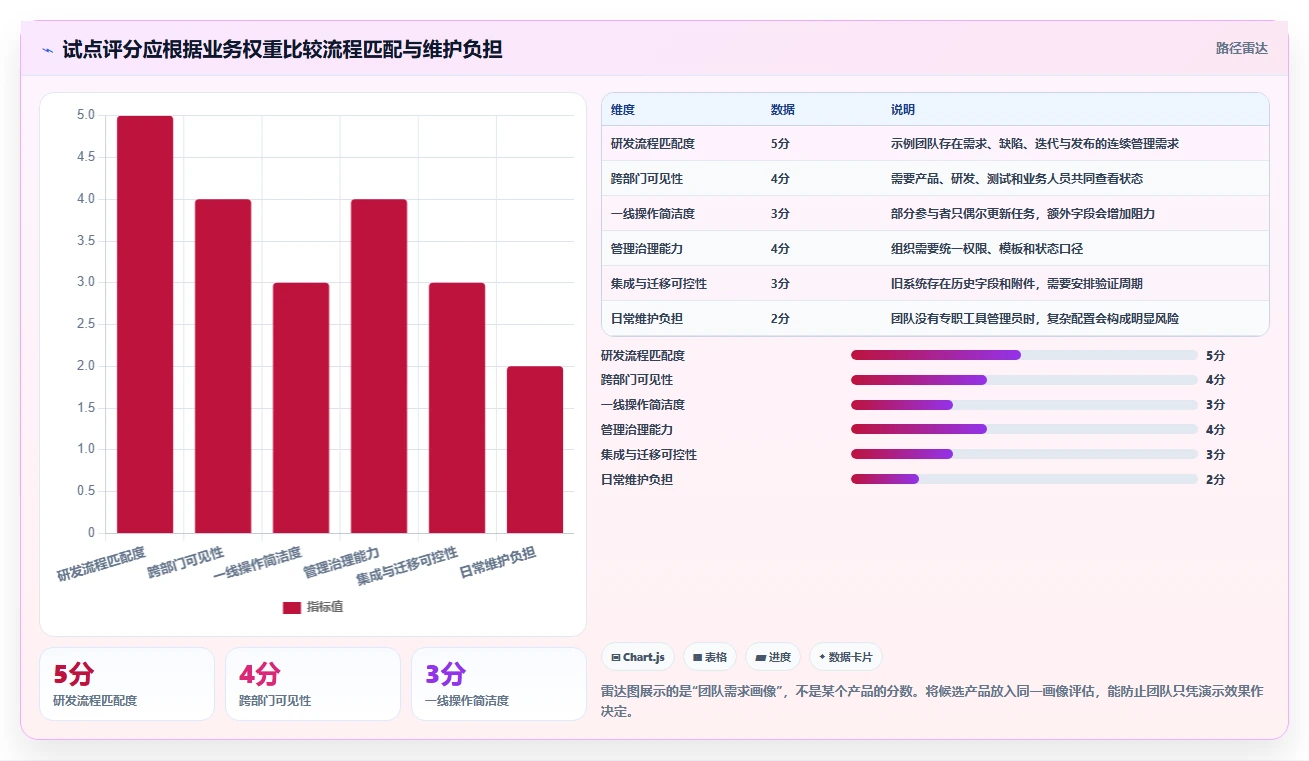Click the 指标值 legend label
1309x761 pixels.
[325, 607]
